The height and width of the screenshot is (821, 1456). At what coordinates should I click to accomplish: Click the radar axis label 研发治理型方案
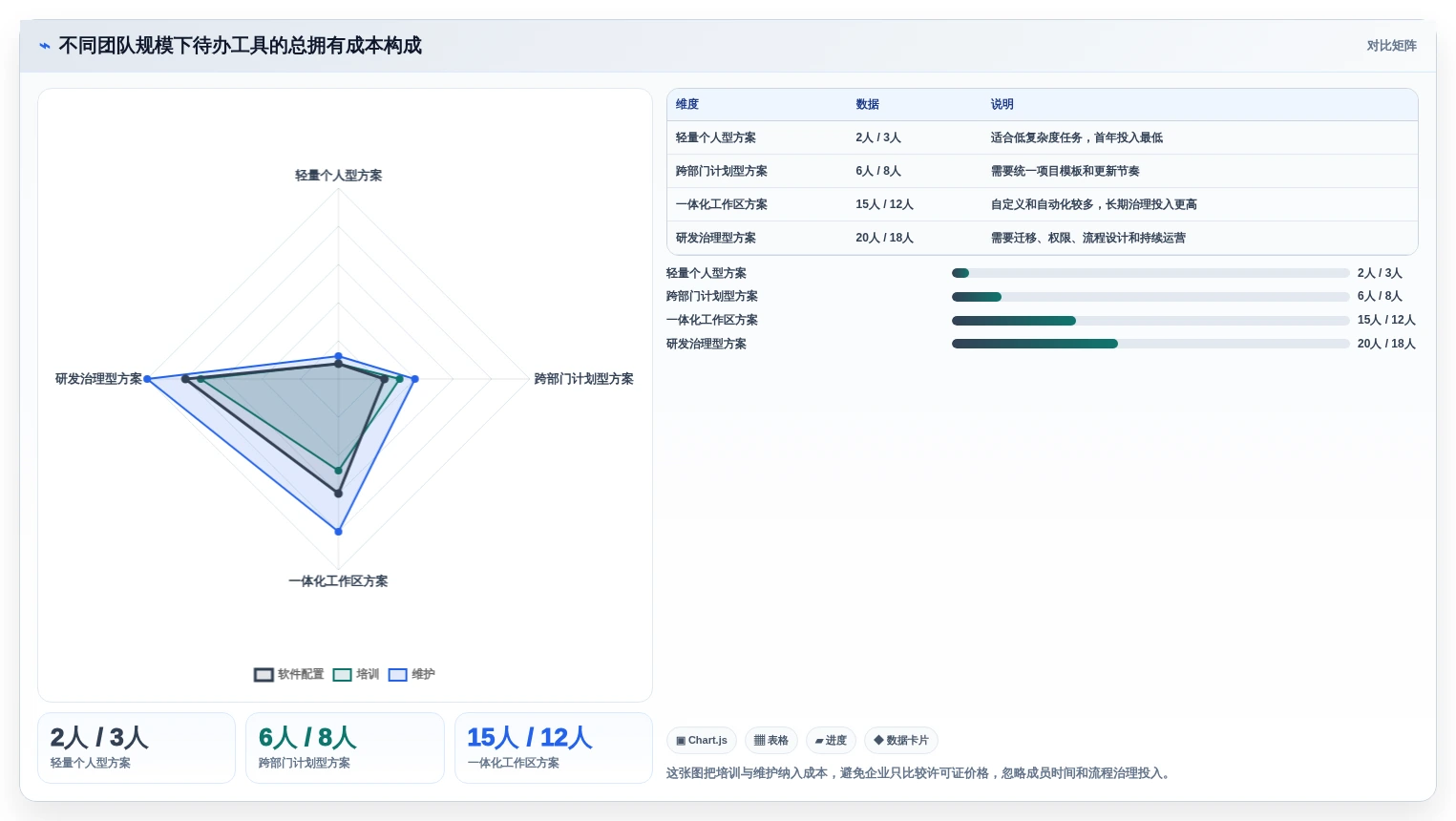pyautogui.click(x=98, y=379)
